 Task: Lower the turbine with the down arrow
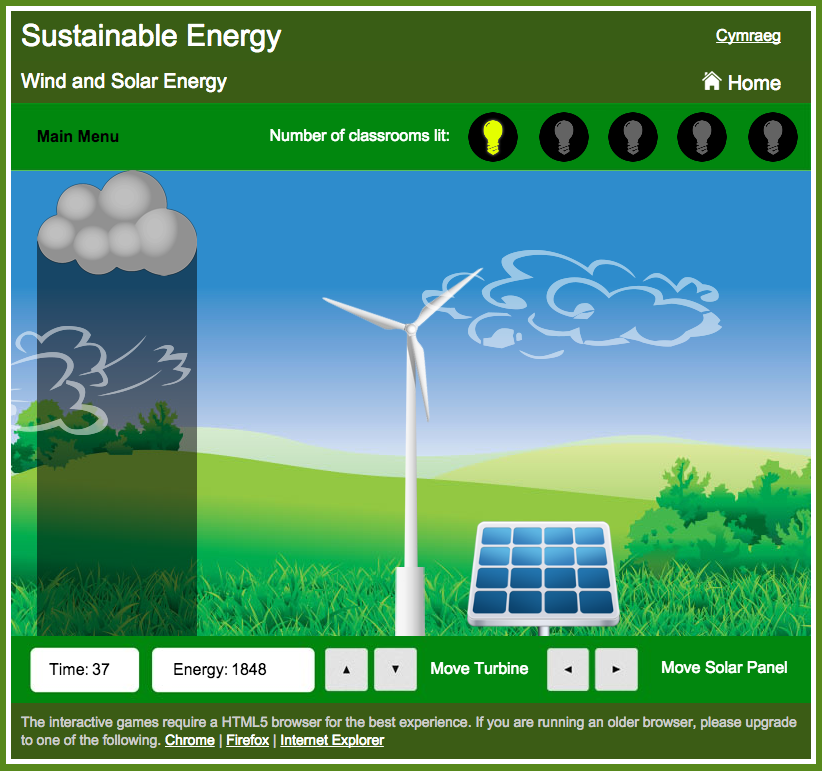point(395,669)
